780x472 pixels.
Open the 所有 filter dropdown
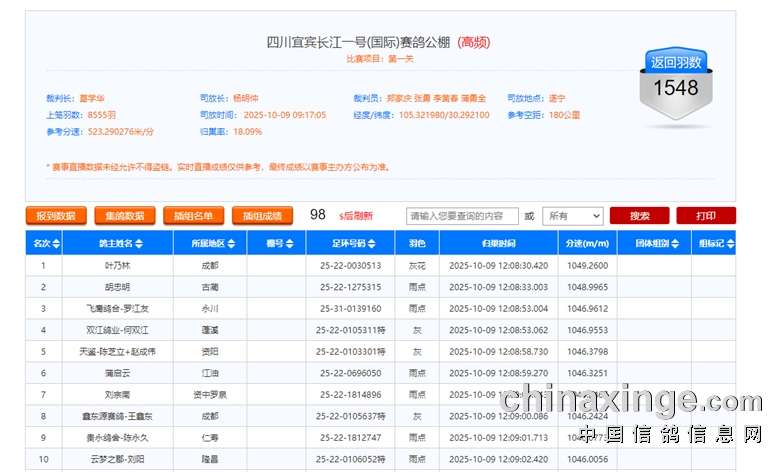(x=573, y=216)
